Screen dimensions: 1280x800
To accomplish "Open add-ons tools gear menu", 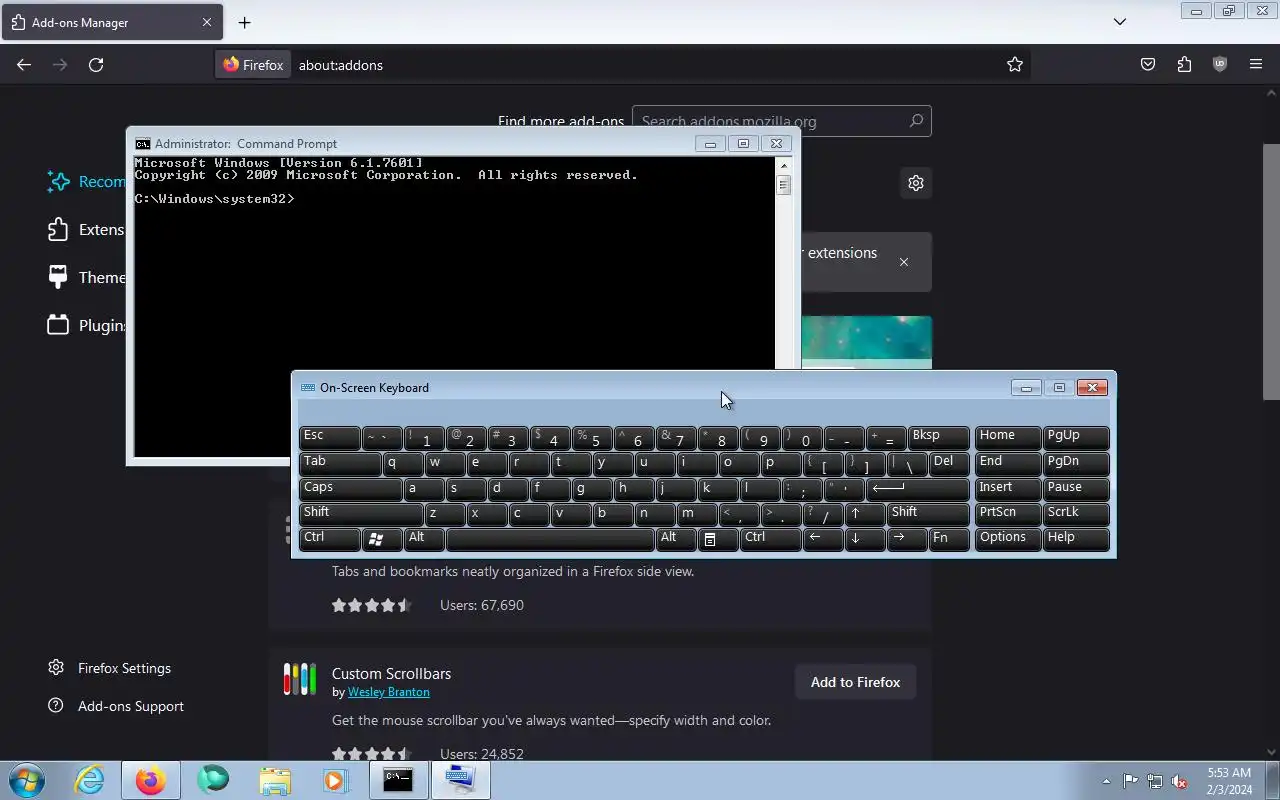I will coord(915,183).
